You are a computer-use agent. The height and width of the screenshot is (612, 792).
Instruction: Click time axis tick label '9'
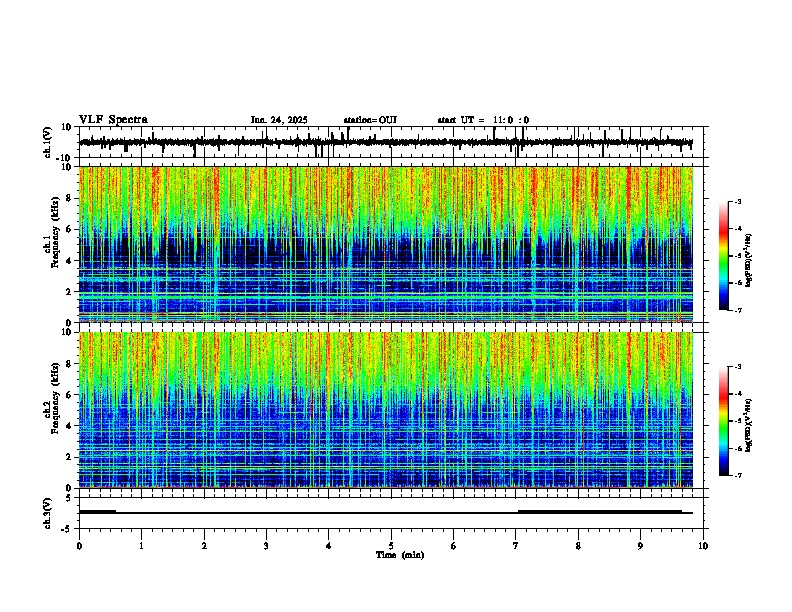coord(640,546)
